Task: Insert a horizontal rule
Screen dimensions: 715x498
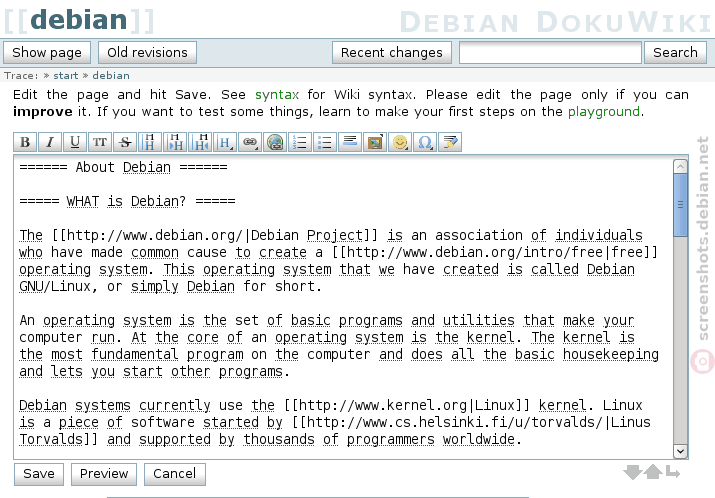Action: coord(350,142)
